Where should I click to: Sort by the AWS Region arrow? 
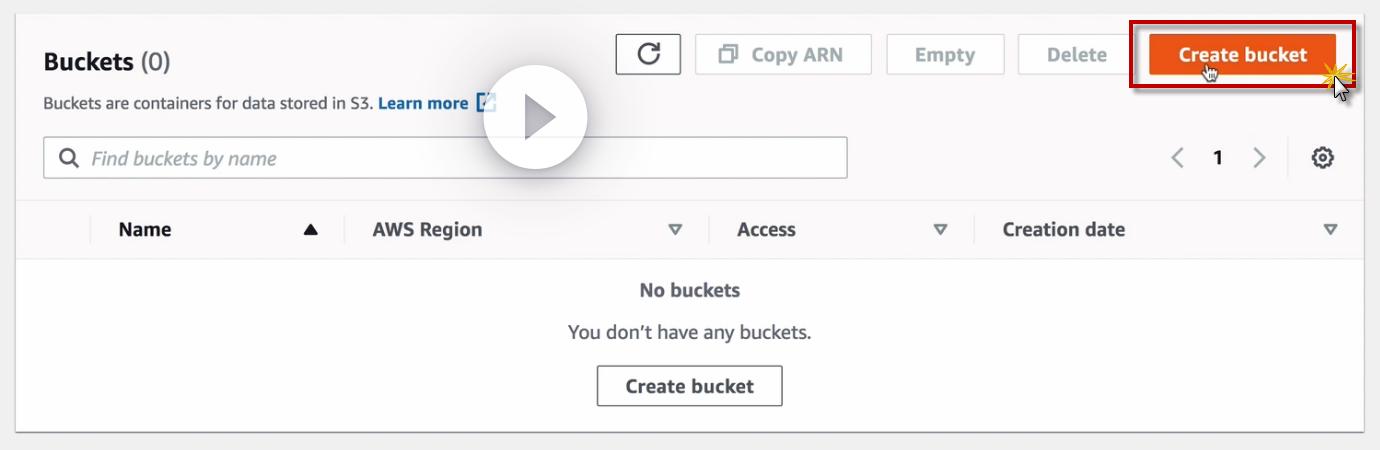point(675,230)
